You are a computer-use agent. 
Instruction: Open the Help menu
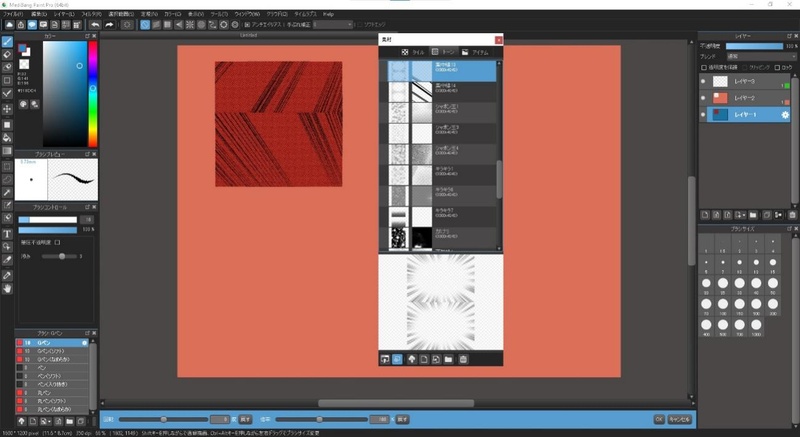(x=328, y=14)
